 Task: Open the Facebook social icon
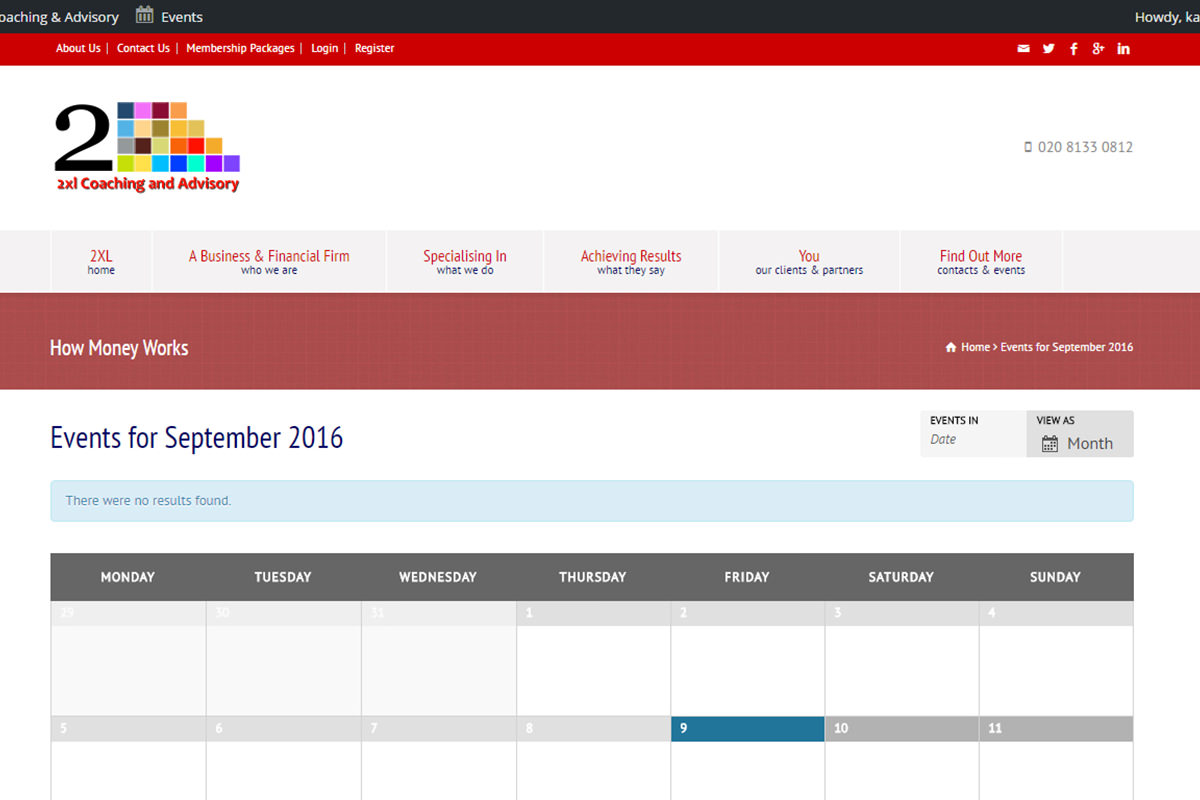(x=1074, y=49)
